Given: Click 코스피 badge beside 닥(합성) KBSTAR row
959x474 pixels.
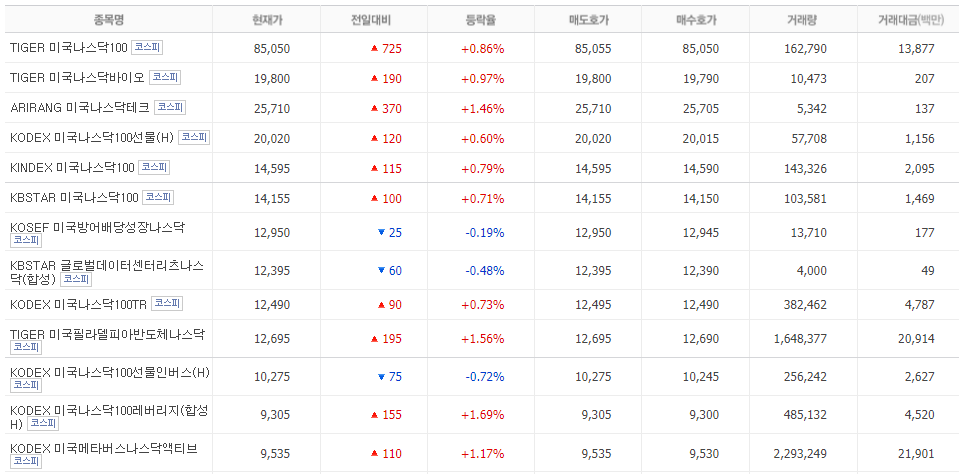Looking at the screenshot, I should [76, 279].
